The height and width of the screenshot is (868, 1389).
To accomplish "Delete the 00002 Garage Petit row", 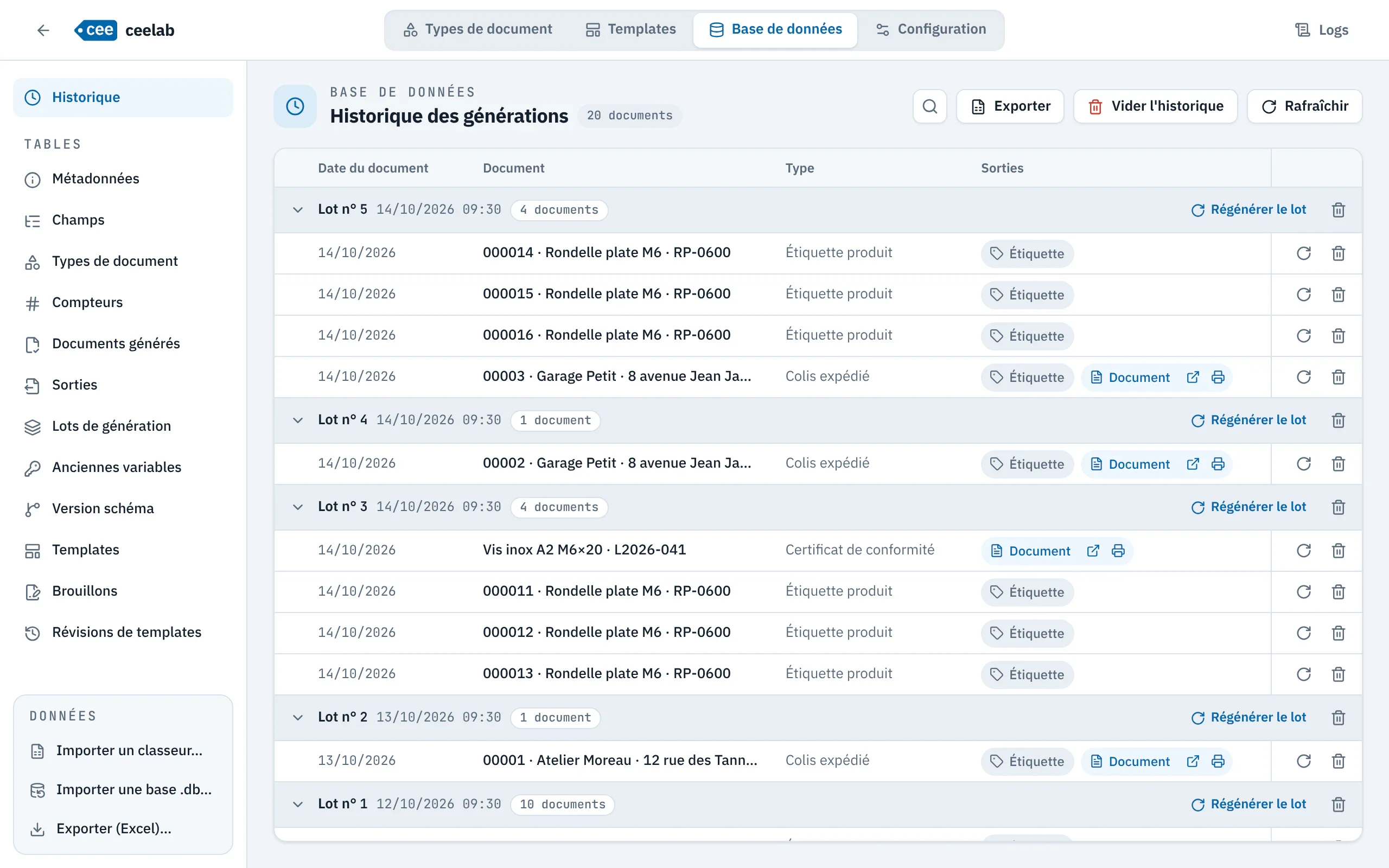I will click(x=1338, y=464).
